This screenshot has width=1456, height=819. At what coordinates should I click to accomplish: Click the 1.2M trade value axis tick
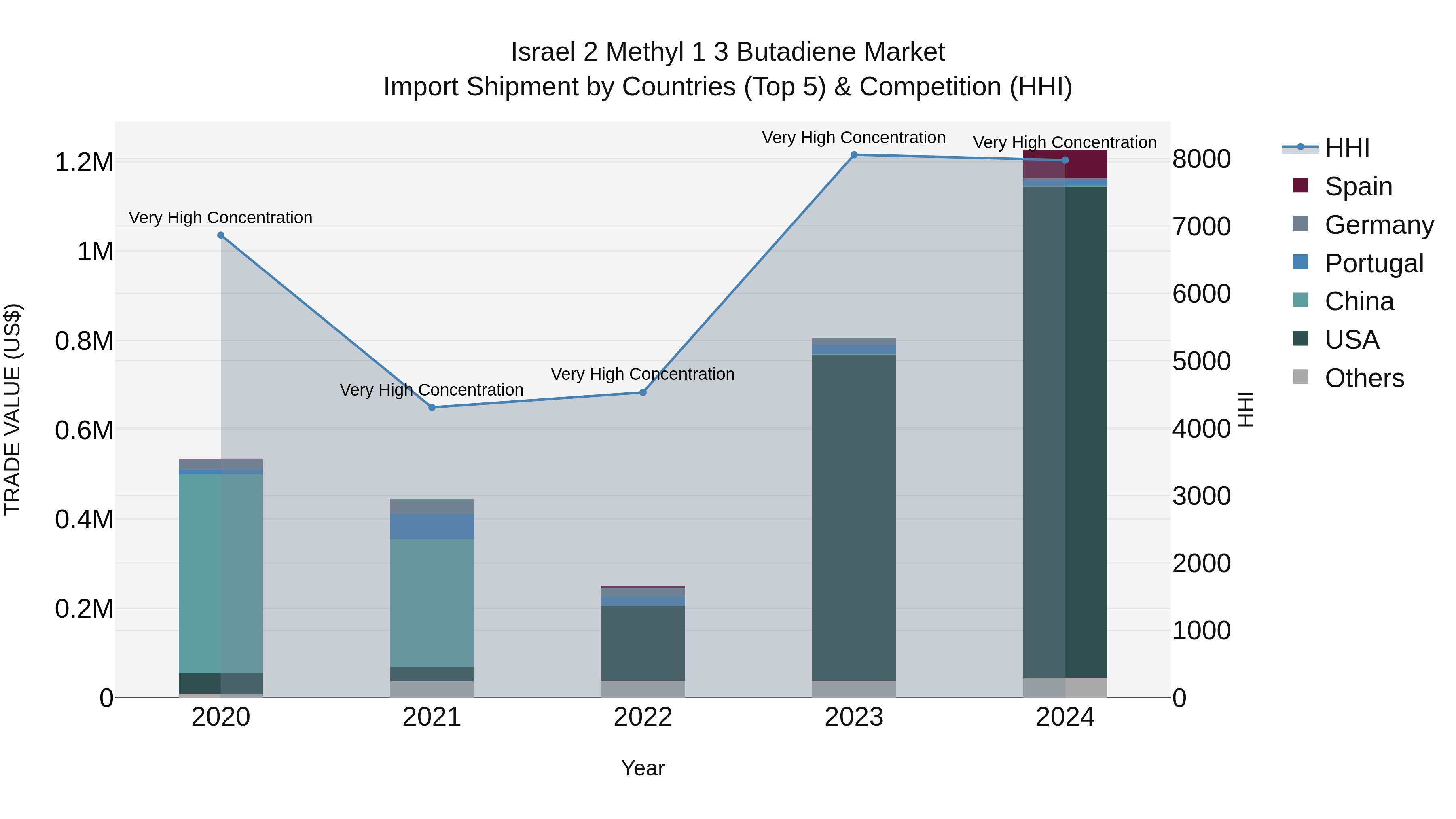coord(84,163)
